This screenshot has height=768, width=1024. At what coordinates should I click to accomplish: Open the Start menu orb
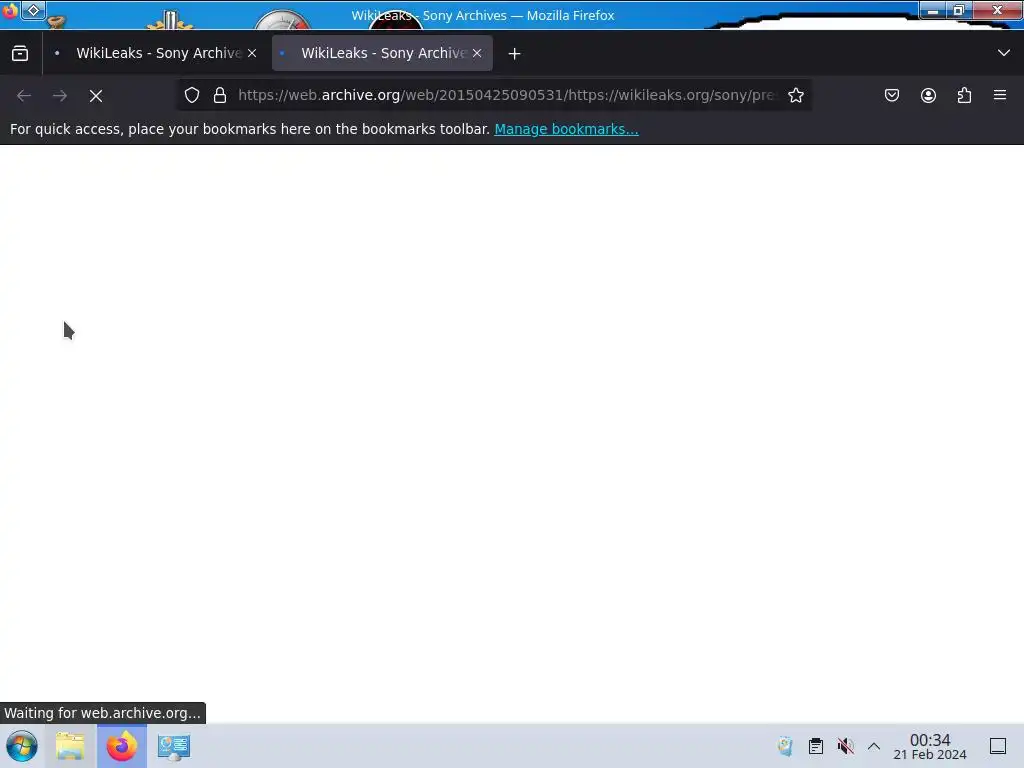coord(22,746)
